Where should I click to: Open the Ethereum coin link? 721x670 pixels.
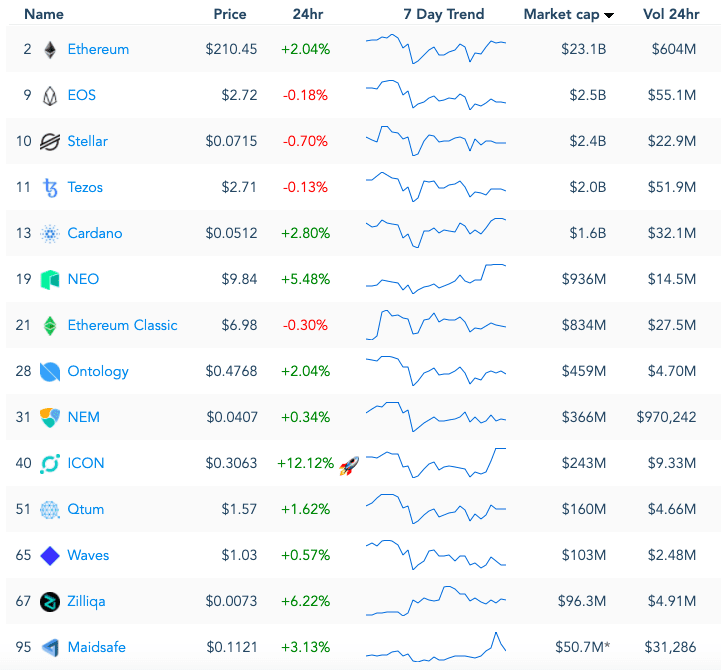(98, 49)
